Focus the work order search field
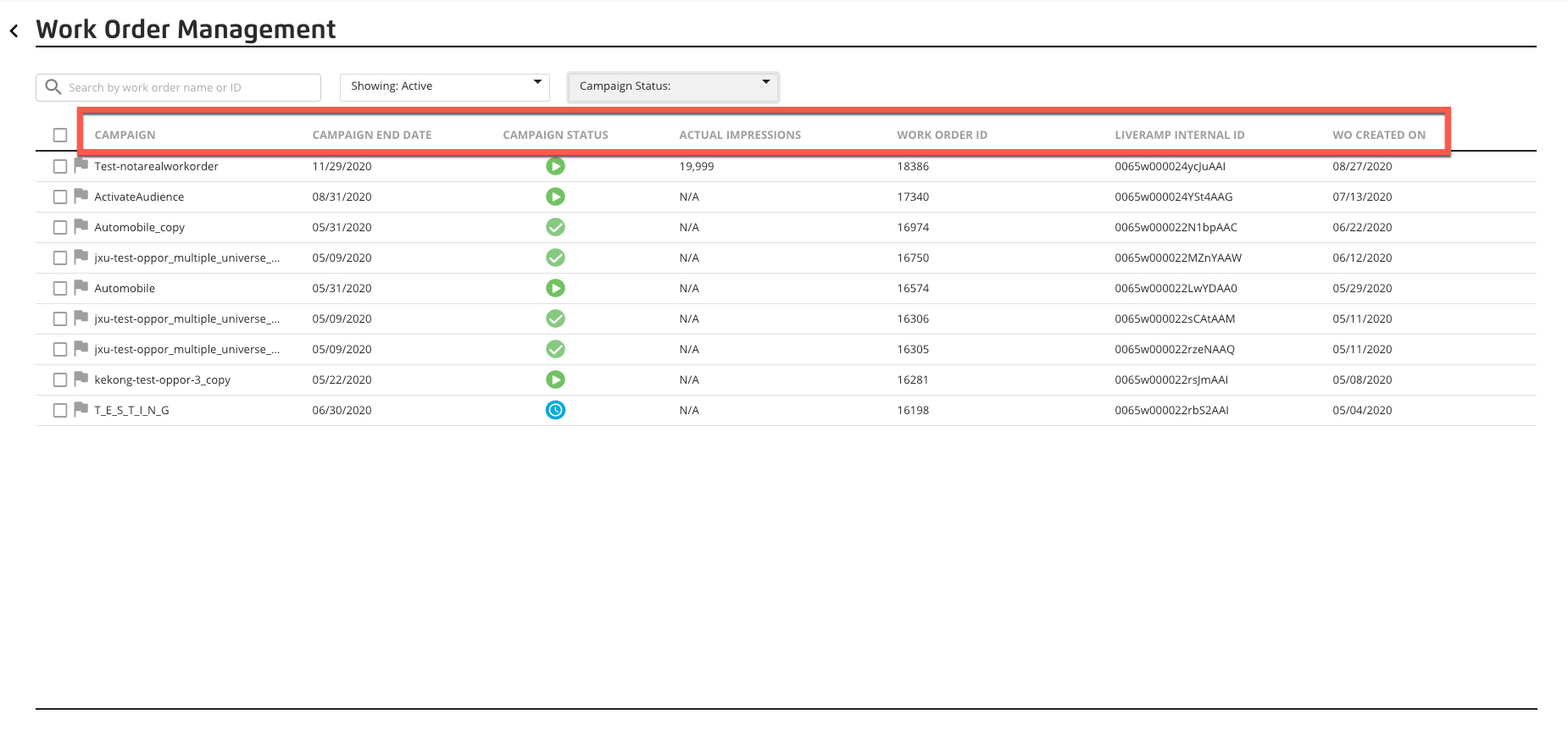Viewport: 1568px width, 742px height. (x=178, y=87)
